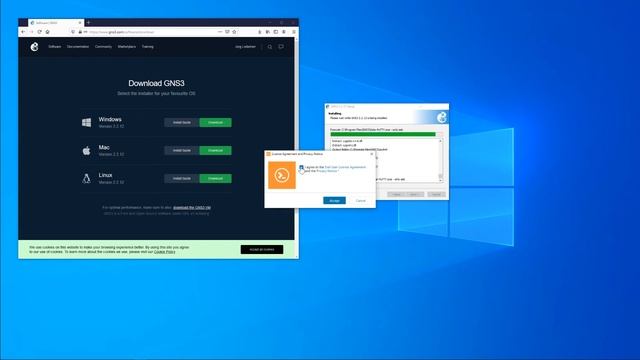Viewport: 640px width, 360px height.
Task: Click the GNS3 logo in website header
Action: pyautogui.click(x=34, y=47)
